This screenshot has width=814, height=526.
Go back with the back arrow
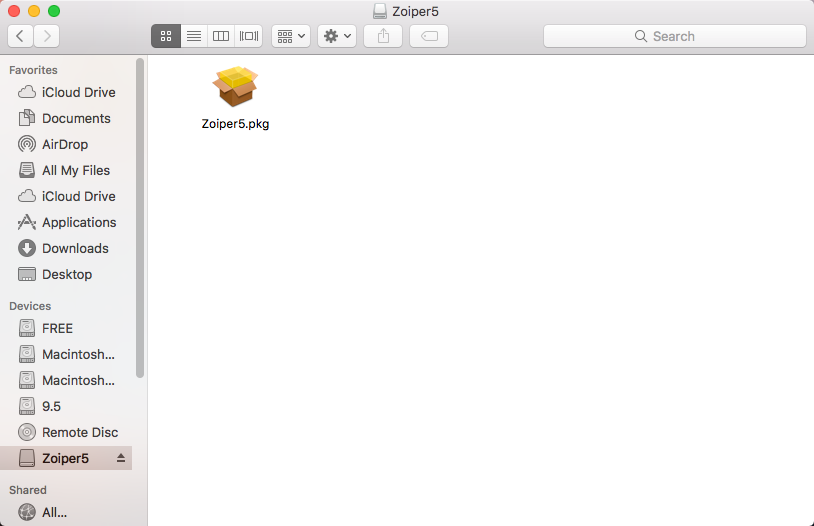click(20, 36)
